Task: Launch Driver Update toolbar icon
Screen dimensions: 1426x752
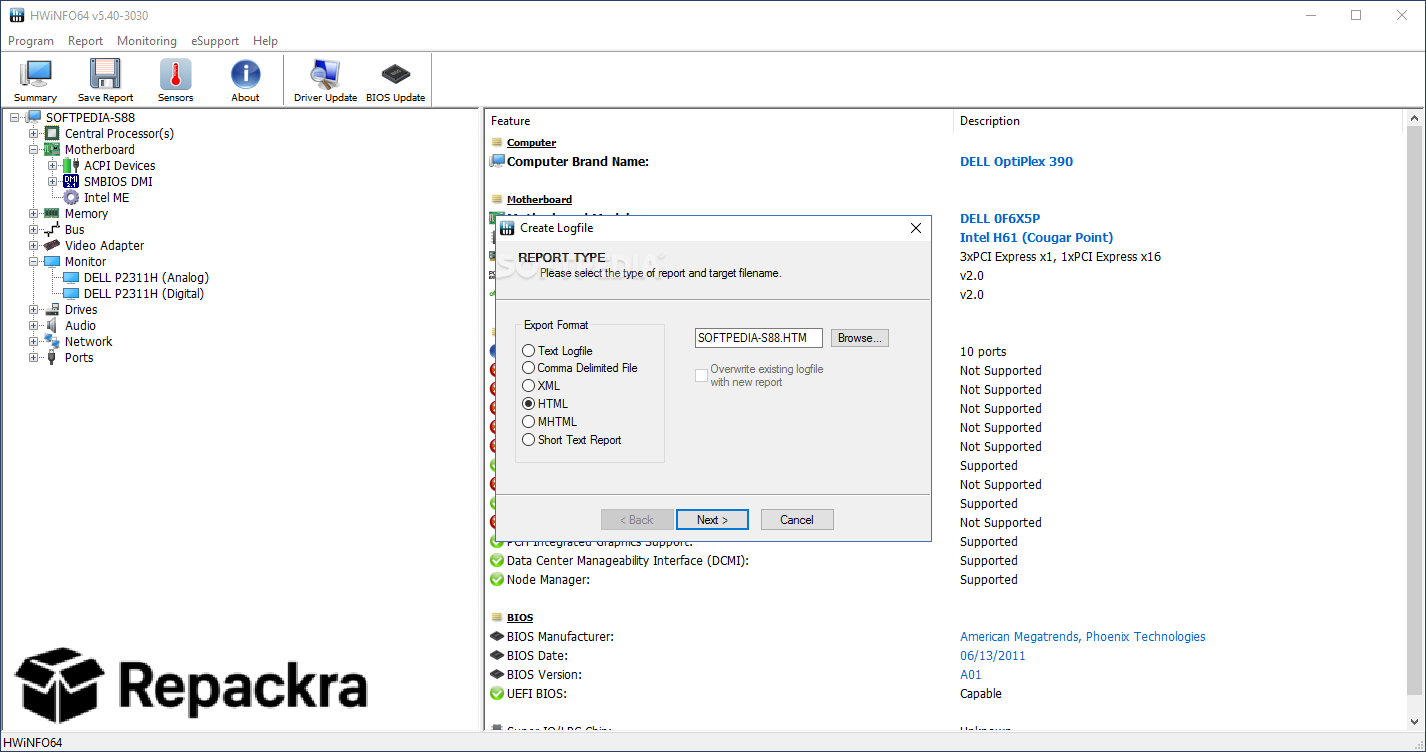Action: pyautogui.click(x=325, y=74)
